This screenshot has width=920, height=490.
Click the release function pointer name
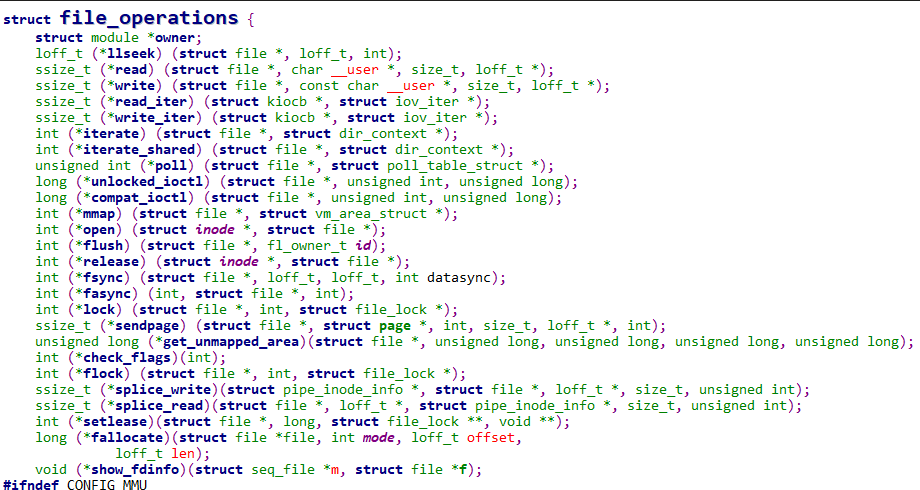[111, 262]
